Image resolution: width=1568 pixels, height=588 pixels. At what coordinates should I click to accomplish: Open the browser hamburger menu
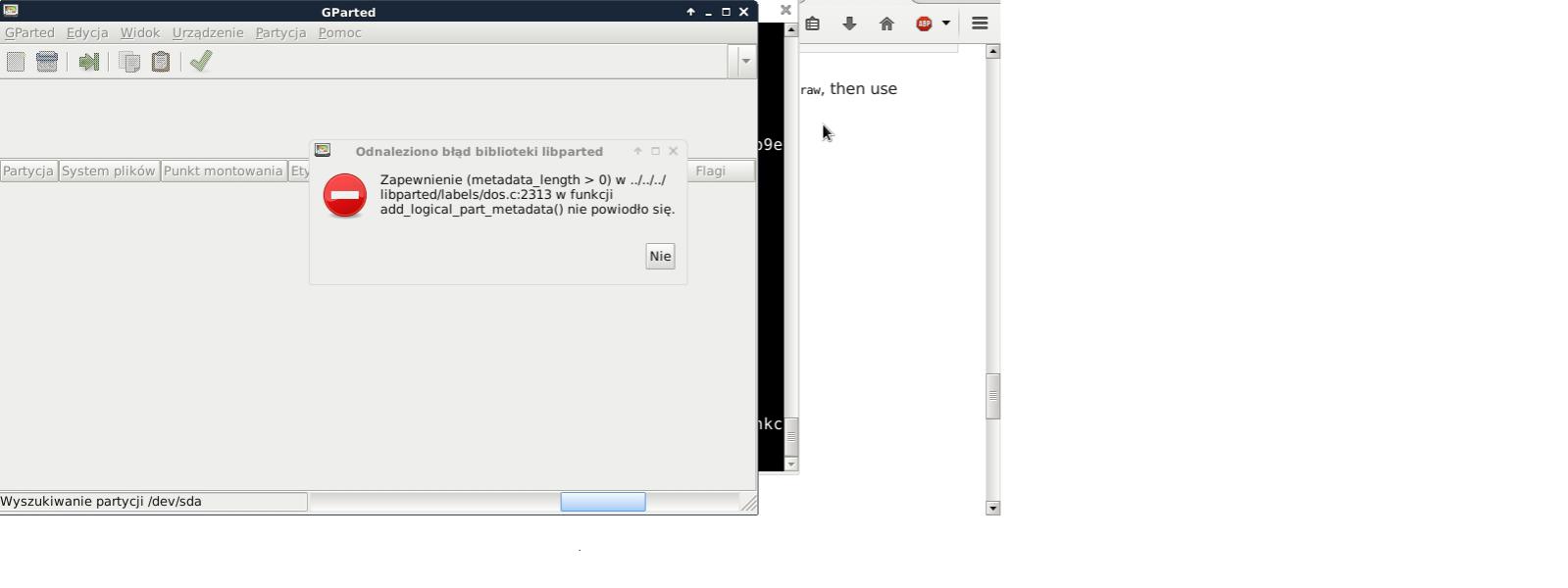pyautogui.click(x=980, y=24)
